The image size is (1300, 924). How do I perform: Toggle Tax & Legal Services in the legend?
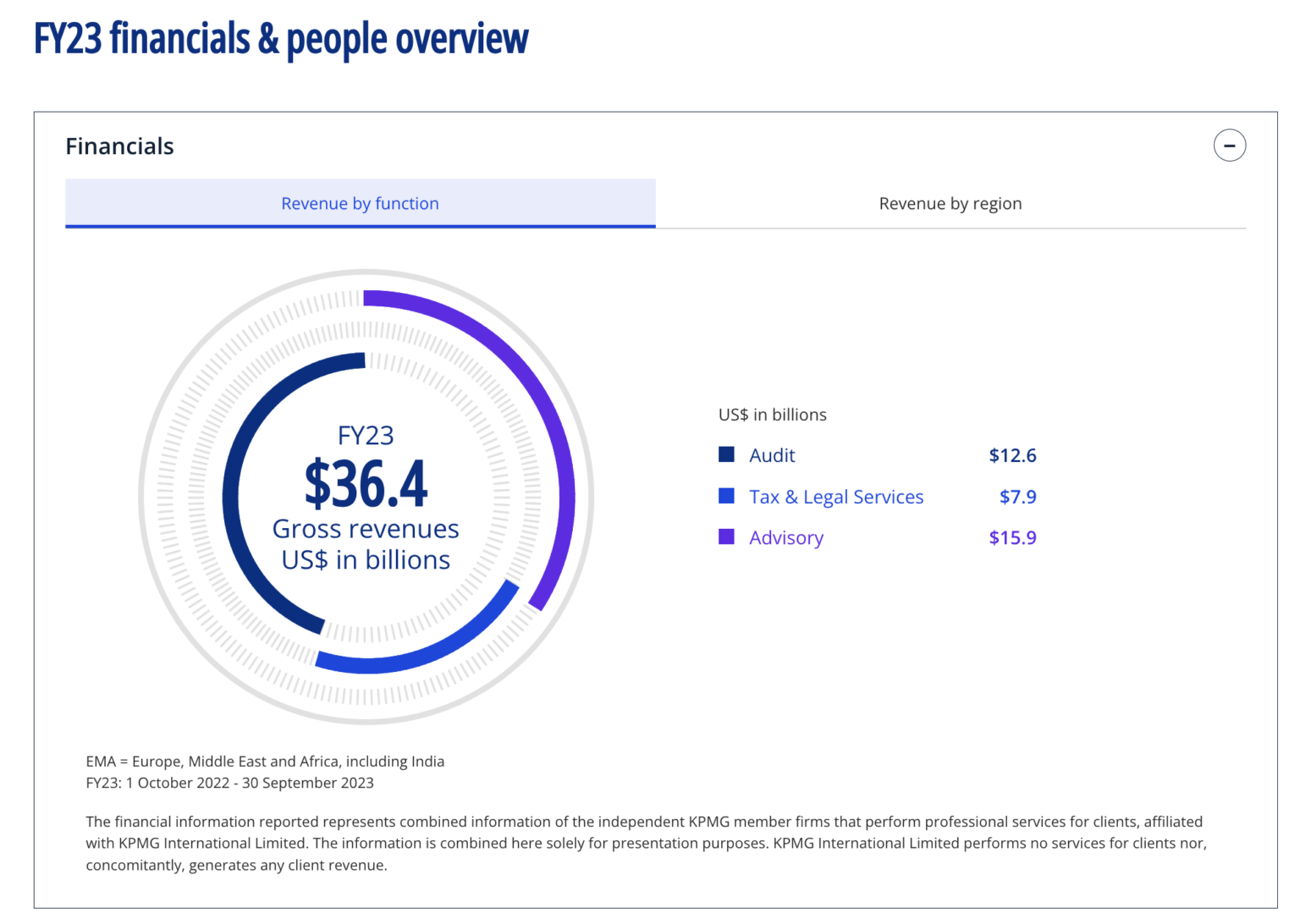click(835, 496)
